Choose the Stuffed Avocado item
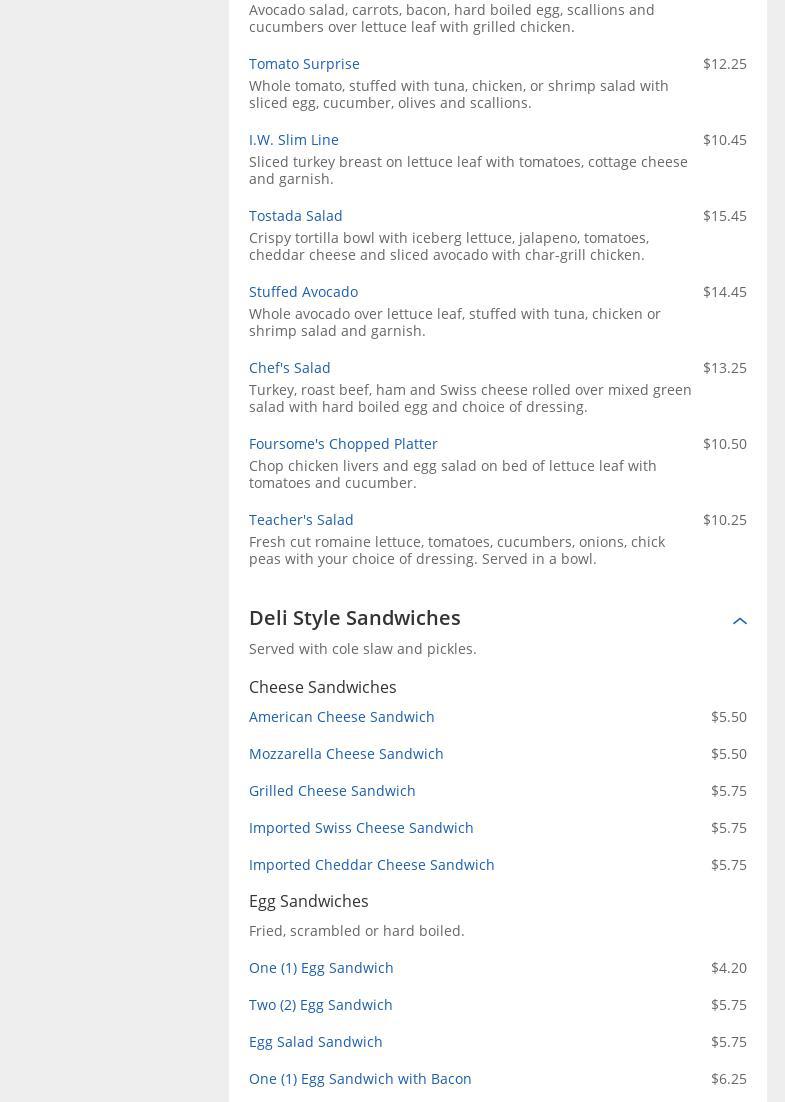 [x=303, y=292]
